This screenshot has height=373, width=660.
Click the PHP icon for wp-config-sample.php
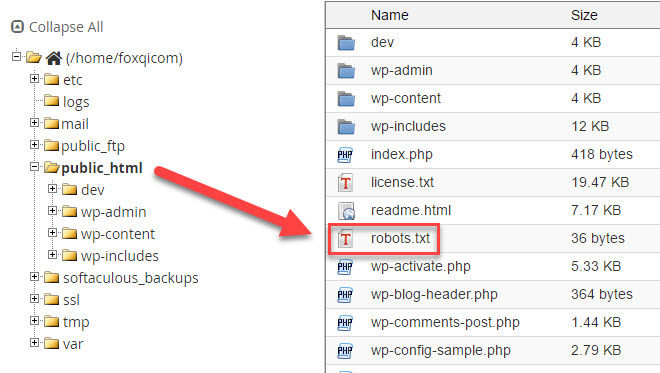[x=345, y=351]
